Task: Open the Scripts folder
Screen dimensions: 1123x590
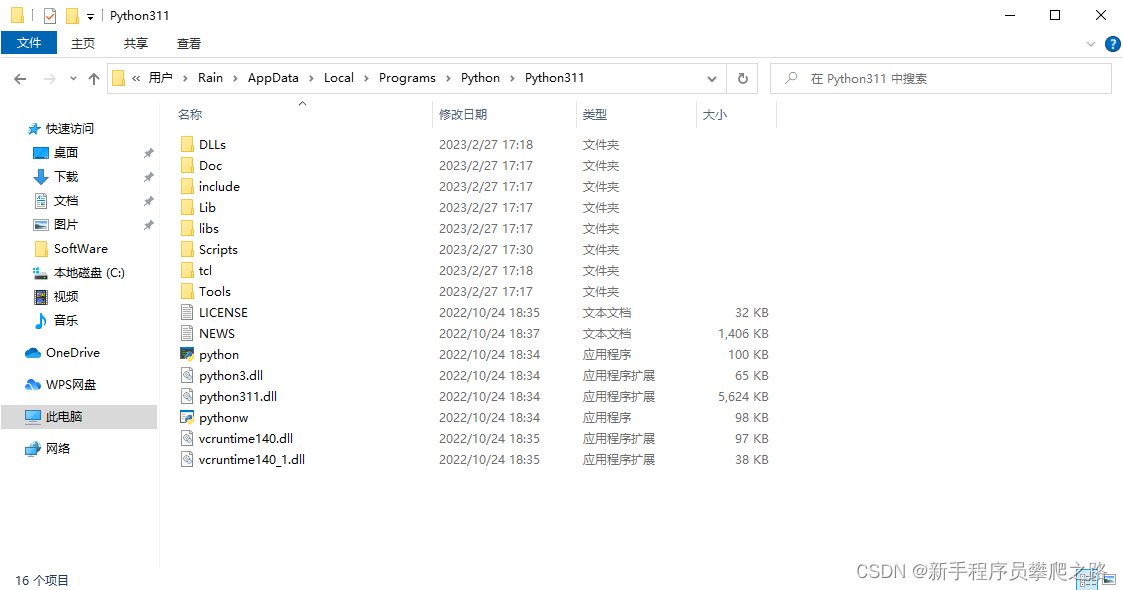Action: pyautogui.click(x=218, y=249)
